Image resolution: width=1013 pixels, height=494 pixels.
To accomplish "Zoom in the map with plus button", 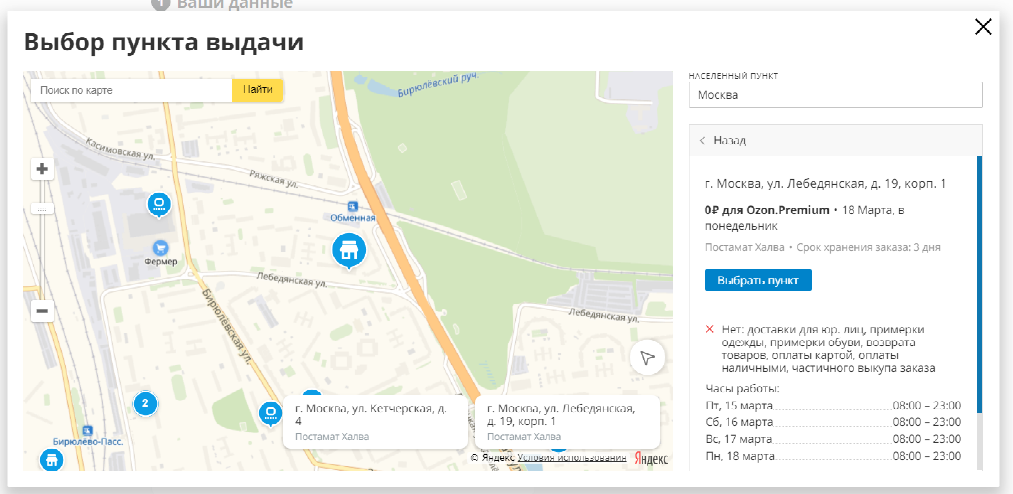I will [43, 169].
